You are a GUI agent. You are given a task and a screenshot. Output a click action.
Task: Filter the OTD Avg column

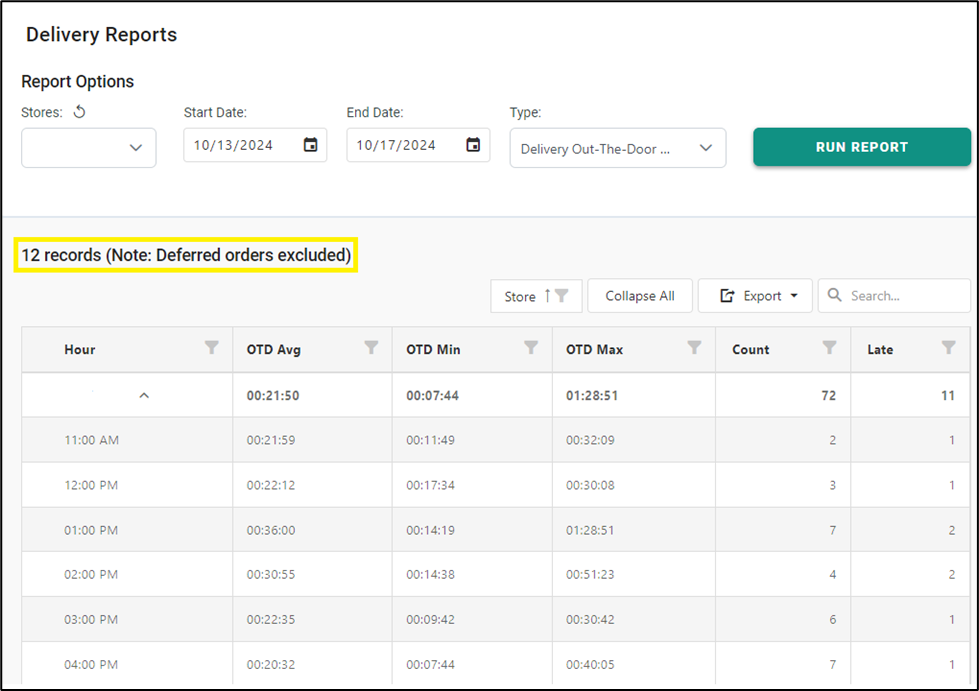(x=371, y=348)
